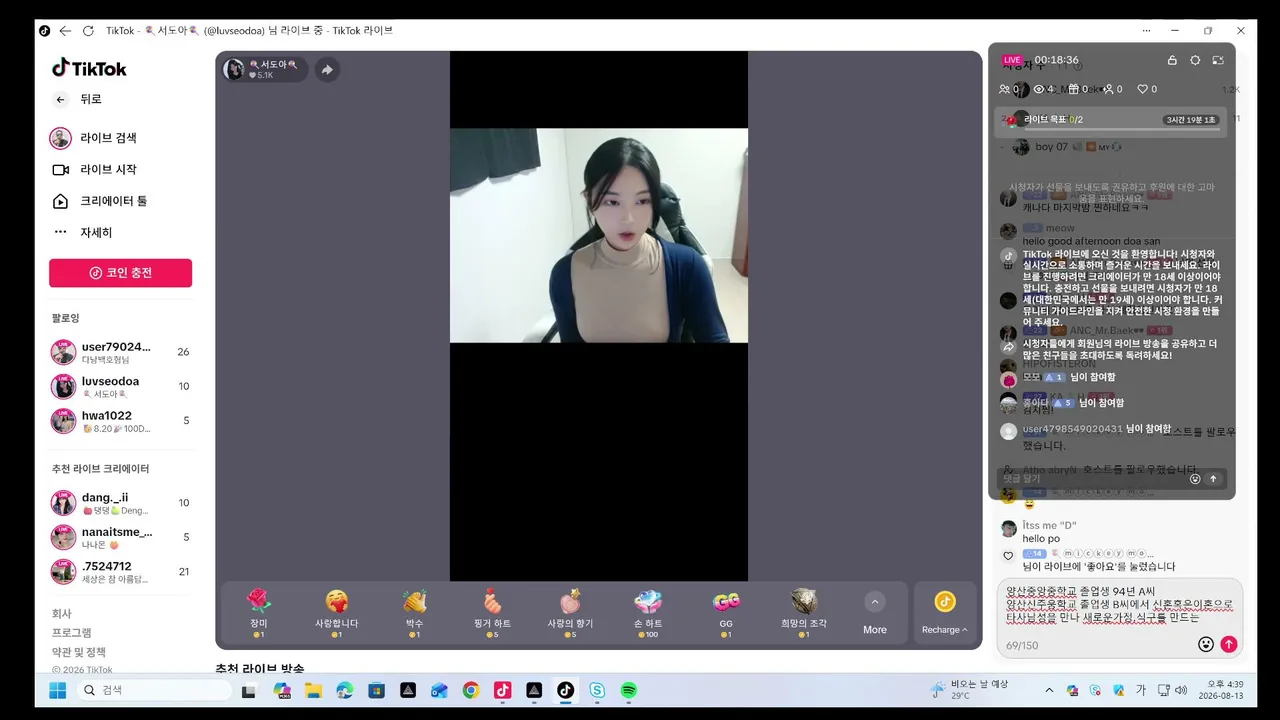Click the heart icon beside the like notification

pos(1008,556)
